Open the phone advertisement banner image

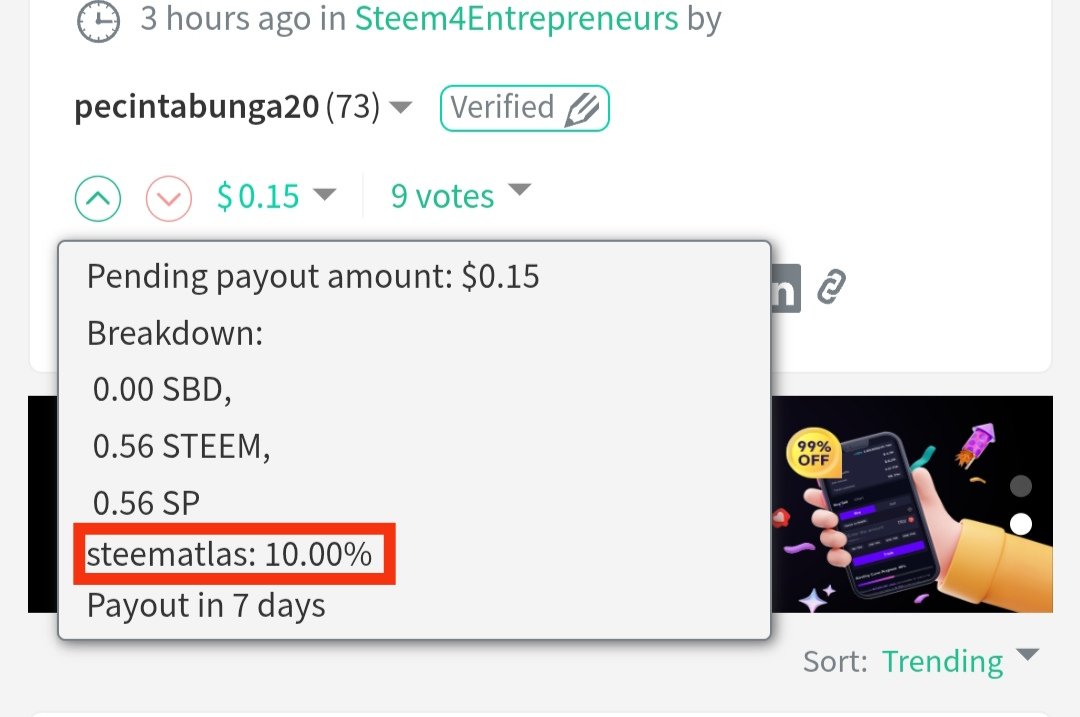click(x=912, y=504)
